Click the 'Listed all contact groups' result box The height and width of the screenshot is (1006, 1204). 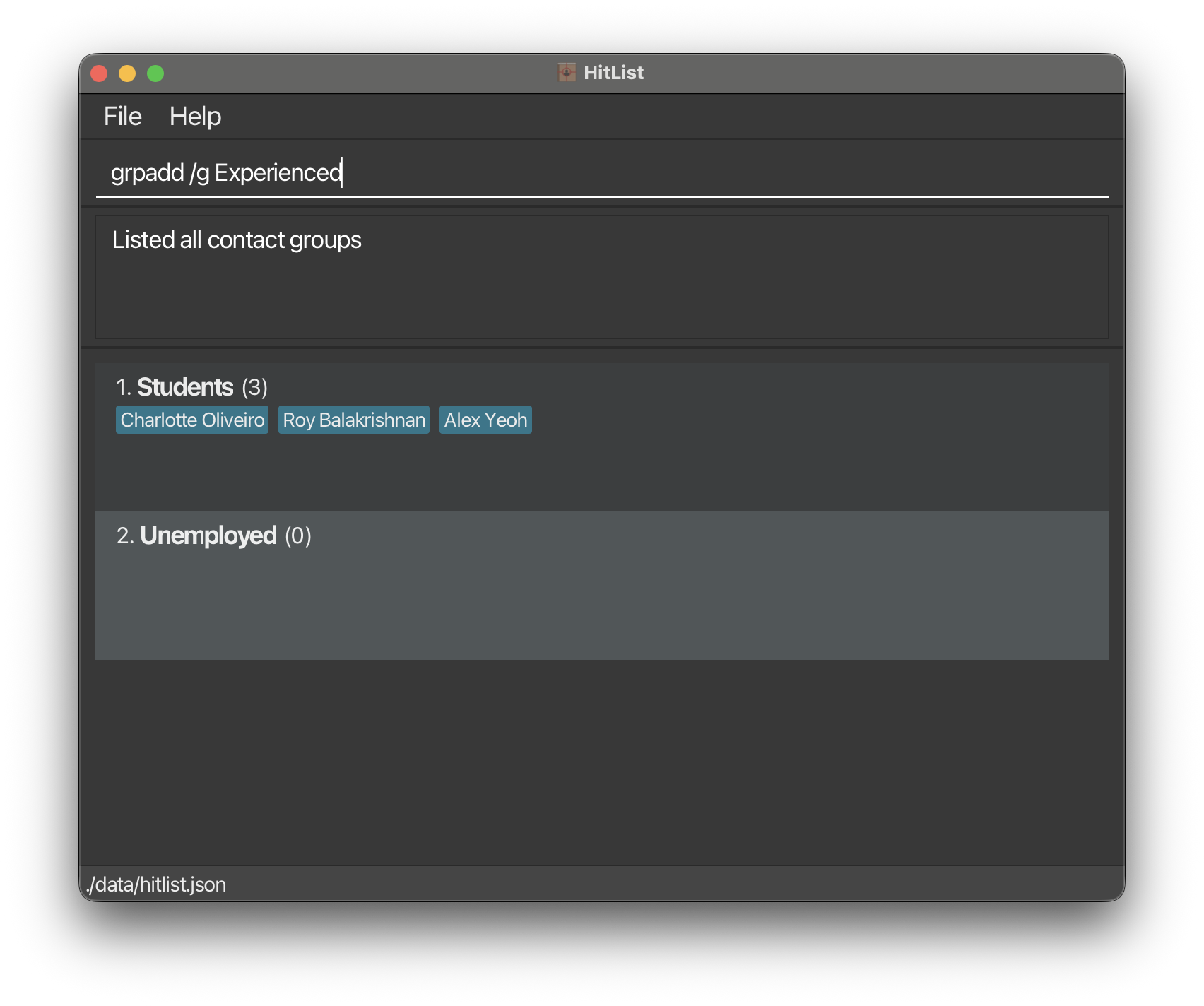point(602,277)
